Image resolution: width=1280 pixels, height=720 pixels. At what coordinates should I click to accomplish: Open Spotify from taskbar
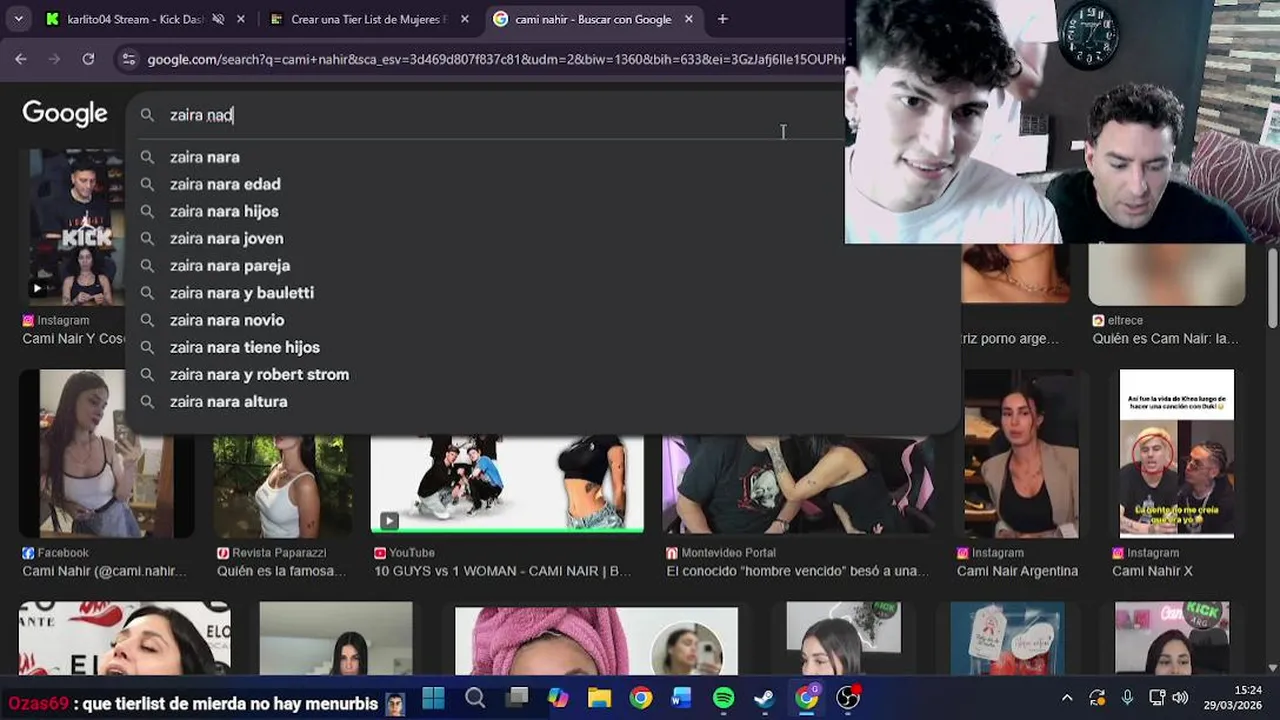(723, 698)
